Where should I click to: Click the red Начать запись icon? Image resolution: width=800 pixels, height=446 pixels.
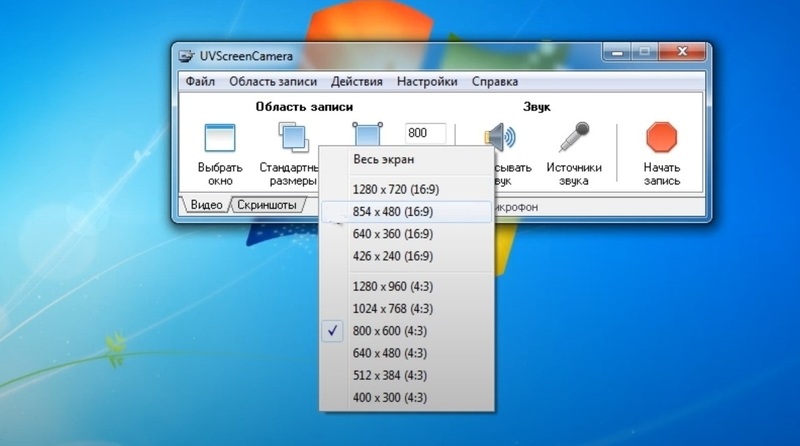[x=661, y=137]
